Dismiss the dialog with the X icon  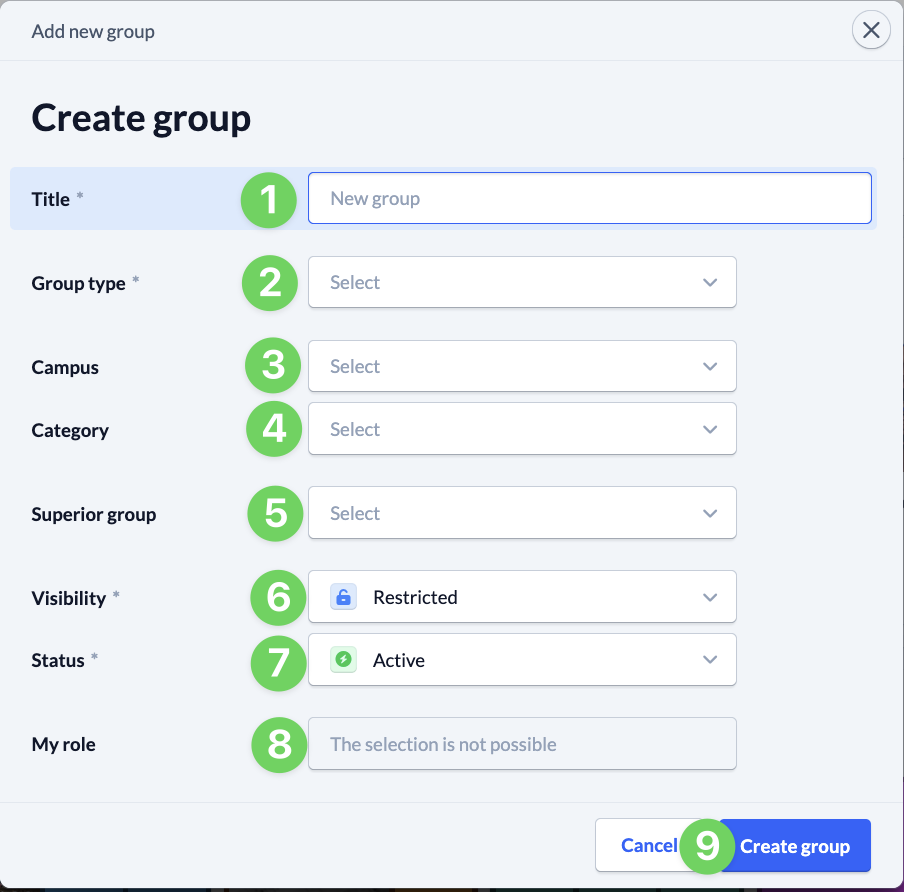point(870,30)
